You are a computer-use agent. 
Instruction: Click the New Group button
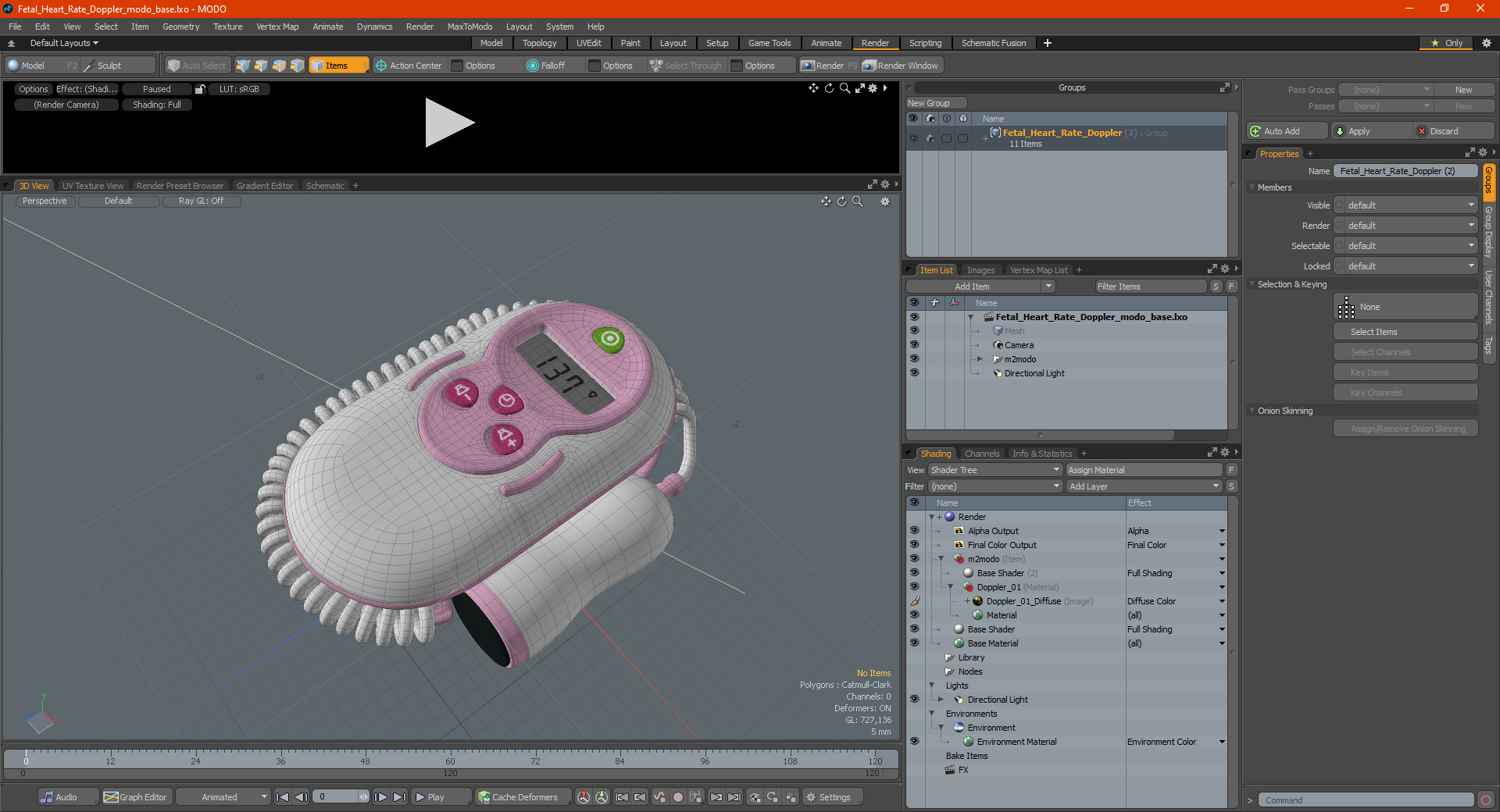coord(936,103)
